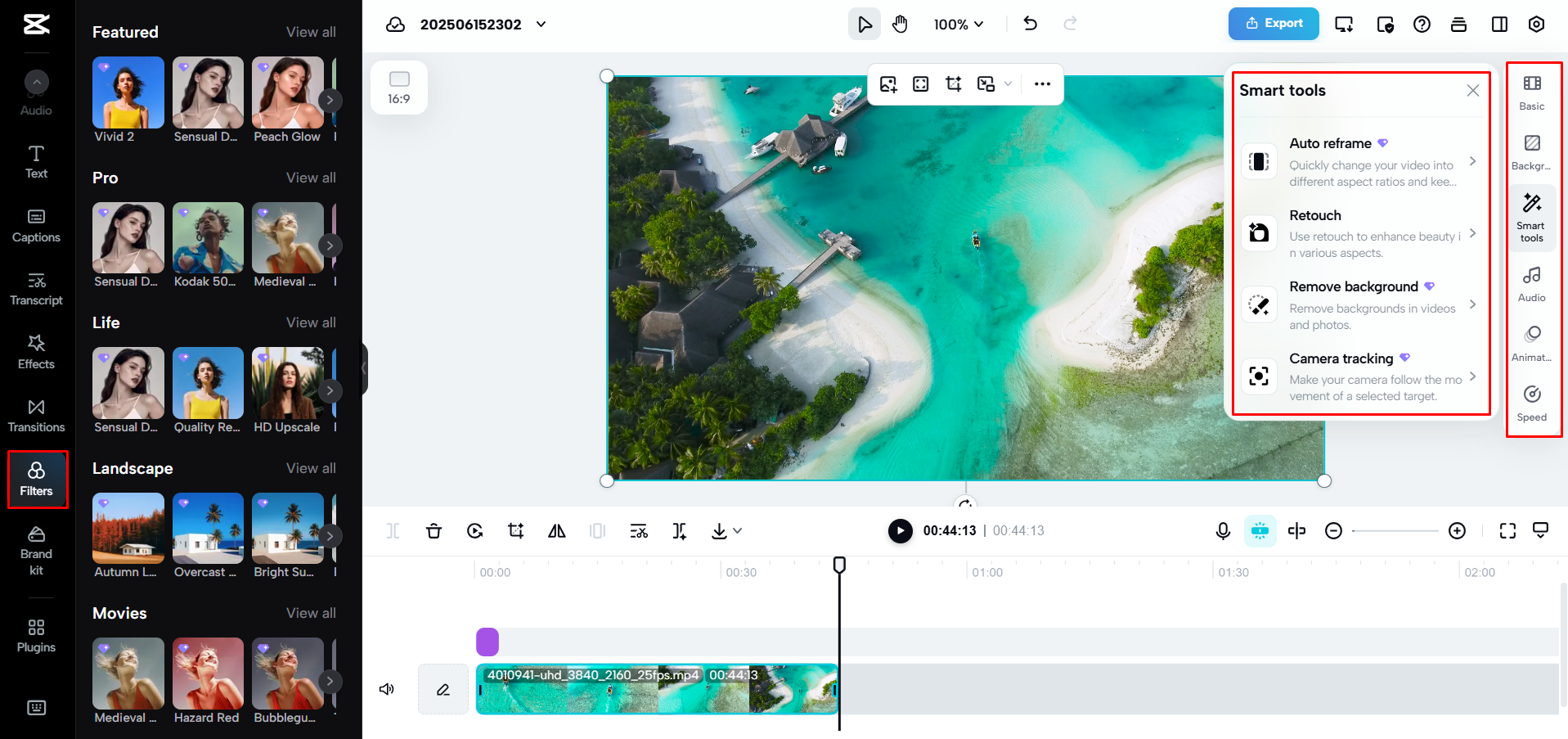Open the zoom level 100% dropdown
This screenshot has height=739, width=1568.
(958, 25)
